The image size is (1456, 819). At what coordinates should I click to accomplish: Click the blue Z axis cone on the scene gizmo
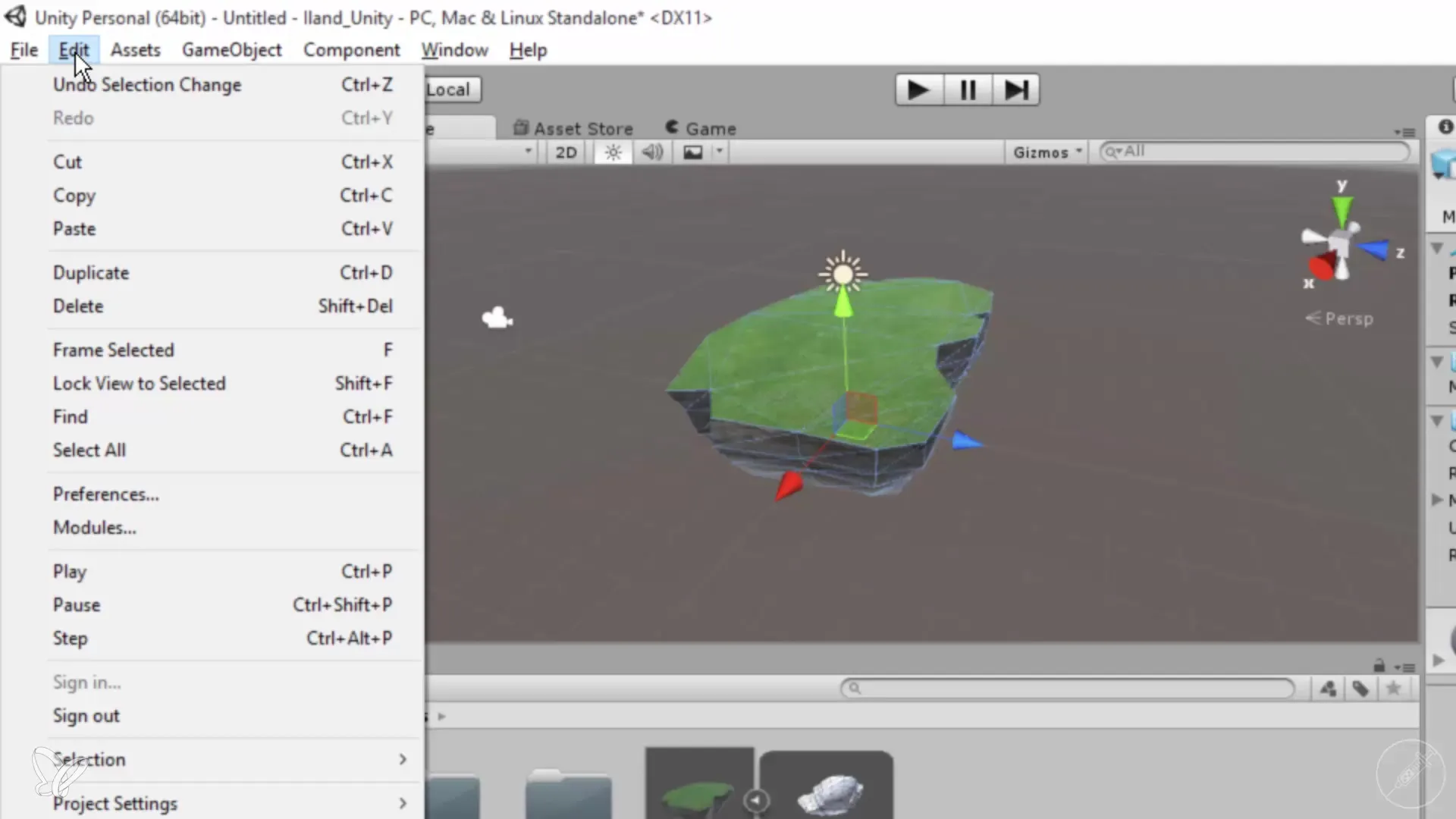pyautogui.click(x=1374, y=249)
